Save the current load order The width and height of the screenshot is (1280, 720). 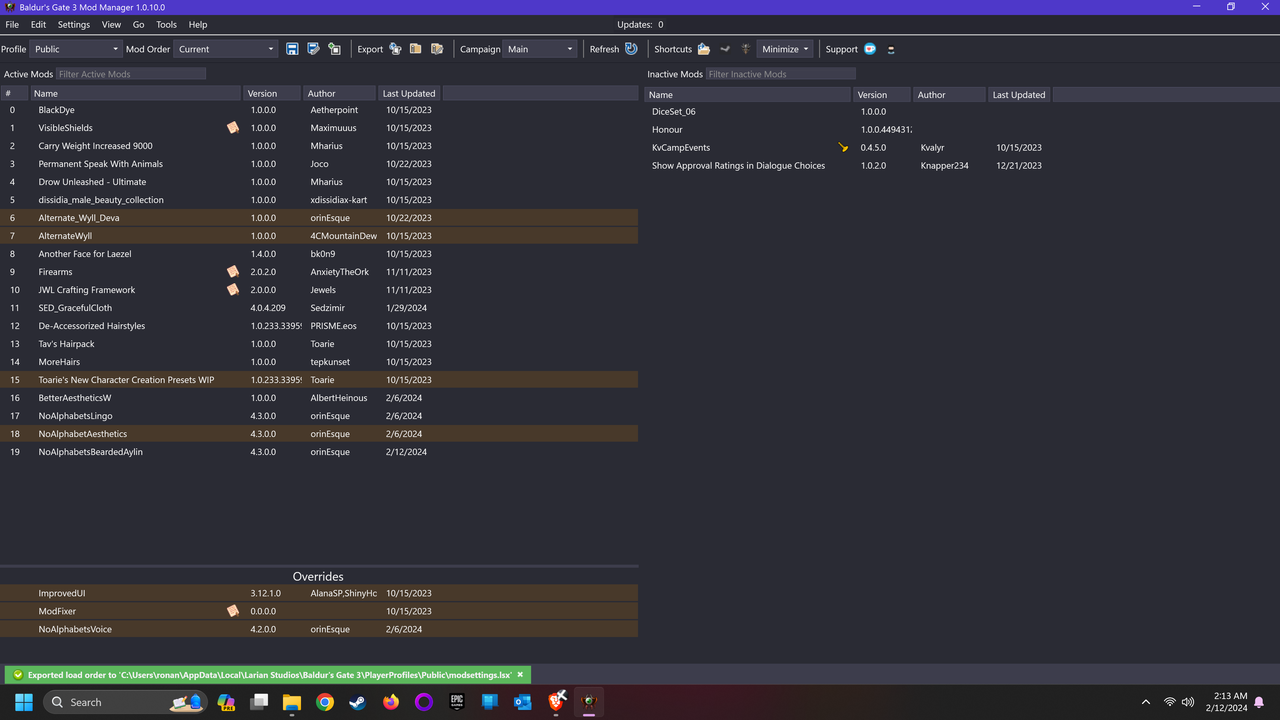click(x=292, y=48)
